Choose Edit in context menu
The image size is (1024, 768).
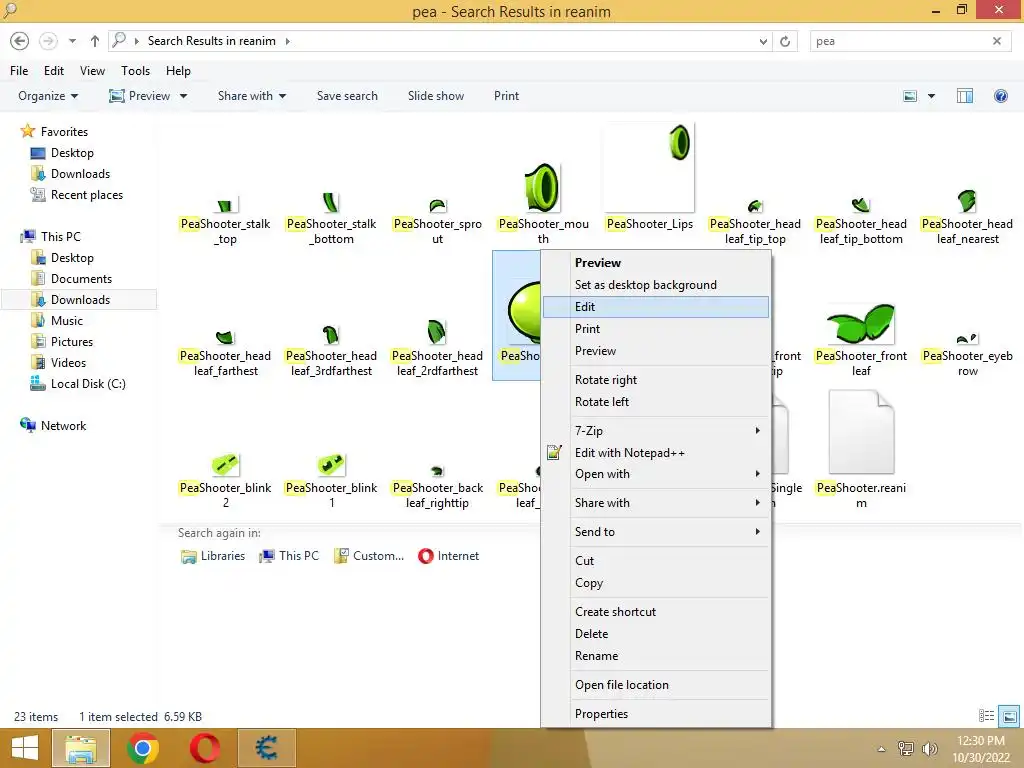coord(656,307)
